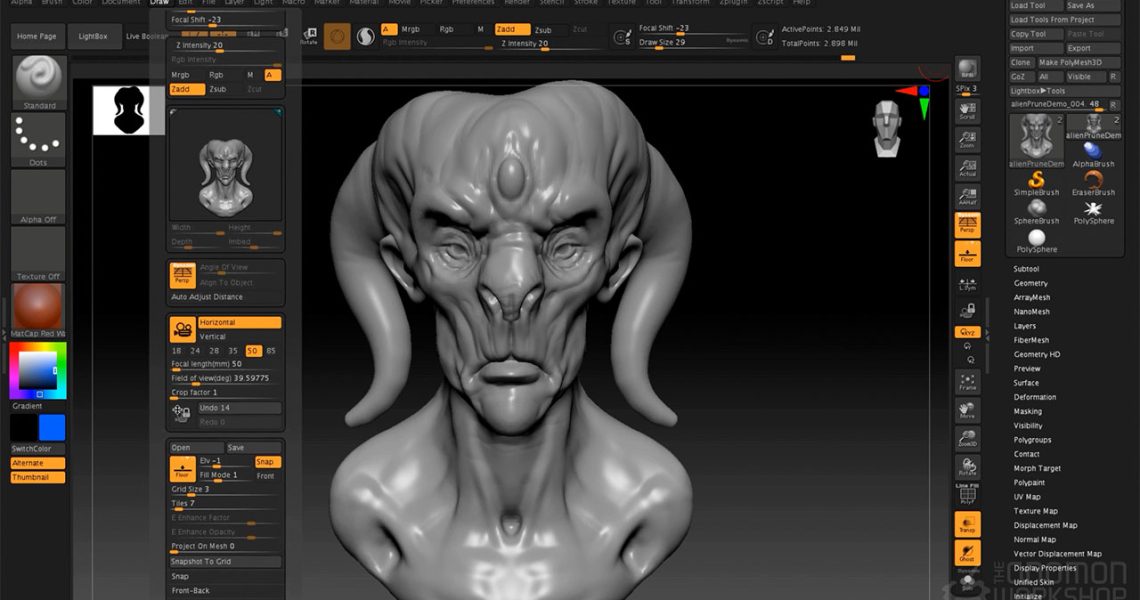
Task: Open the Draw menu
Action: coord(159,3)
